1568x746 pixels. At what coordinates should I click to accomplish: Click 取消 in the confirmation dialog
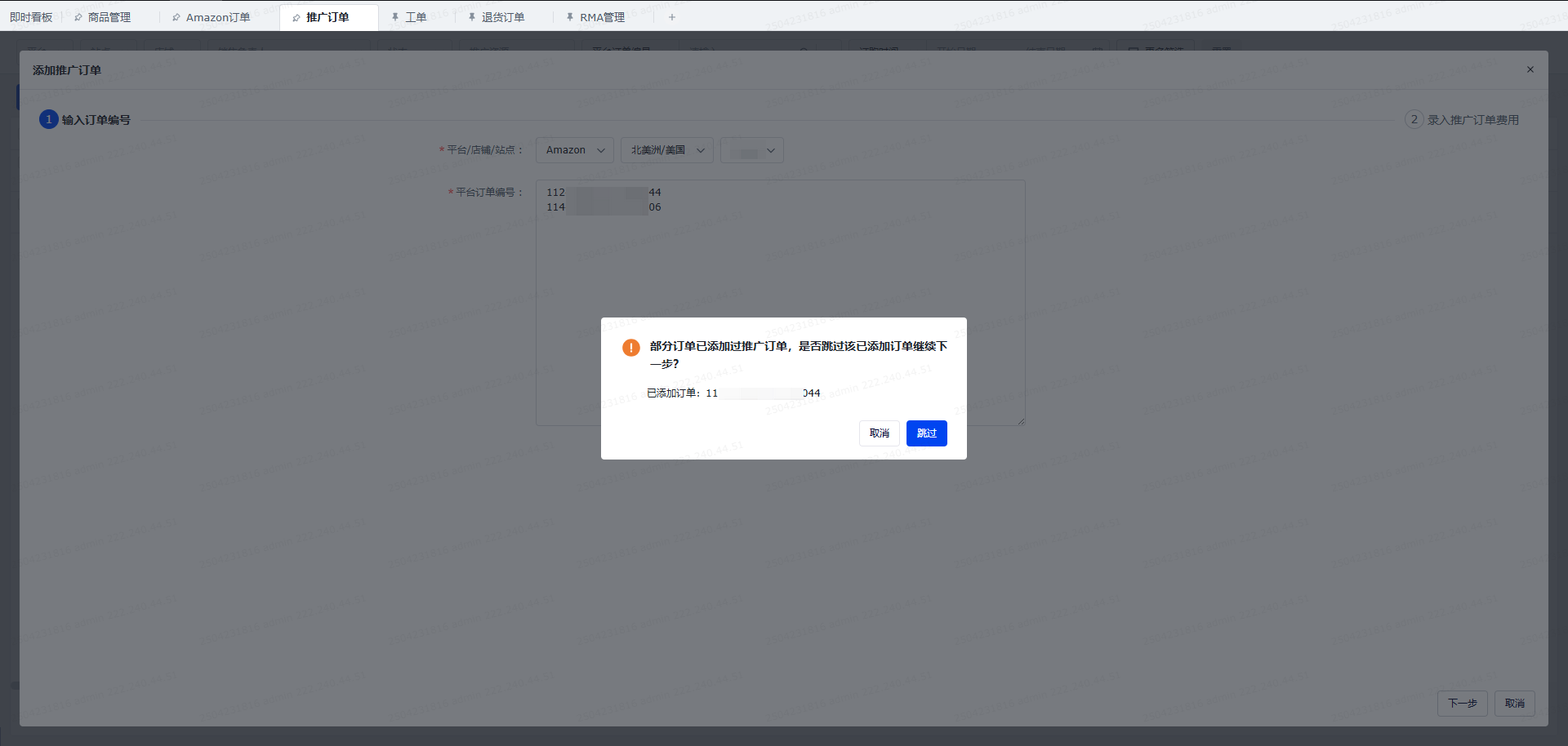879,433
